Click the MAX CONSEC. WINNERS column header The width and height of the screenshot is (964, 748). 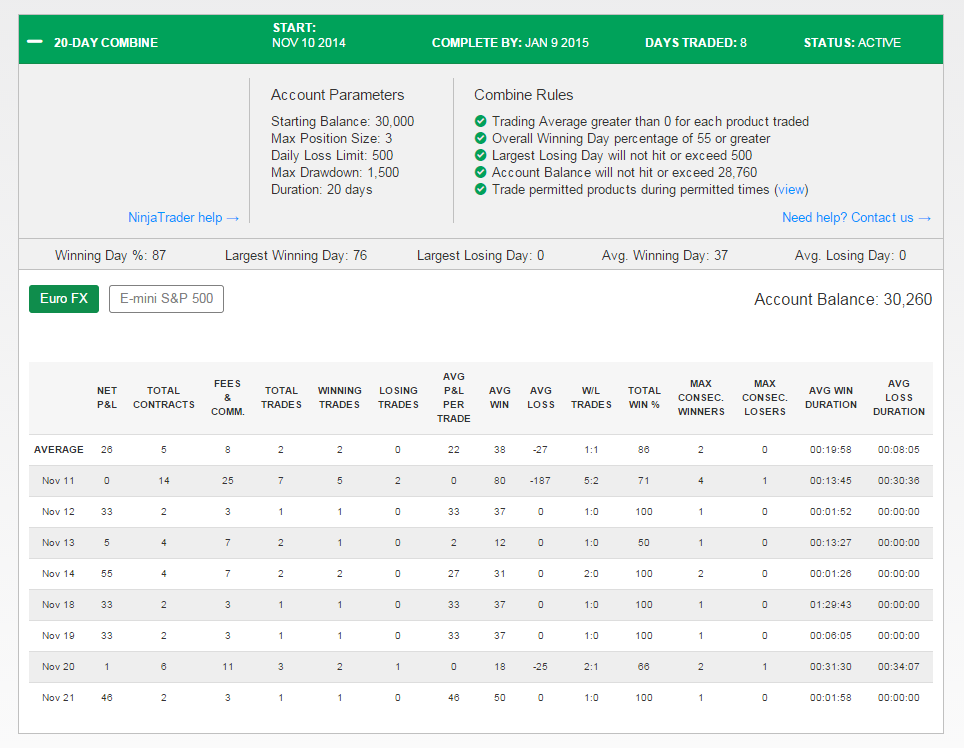[701, 398]
